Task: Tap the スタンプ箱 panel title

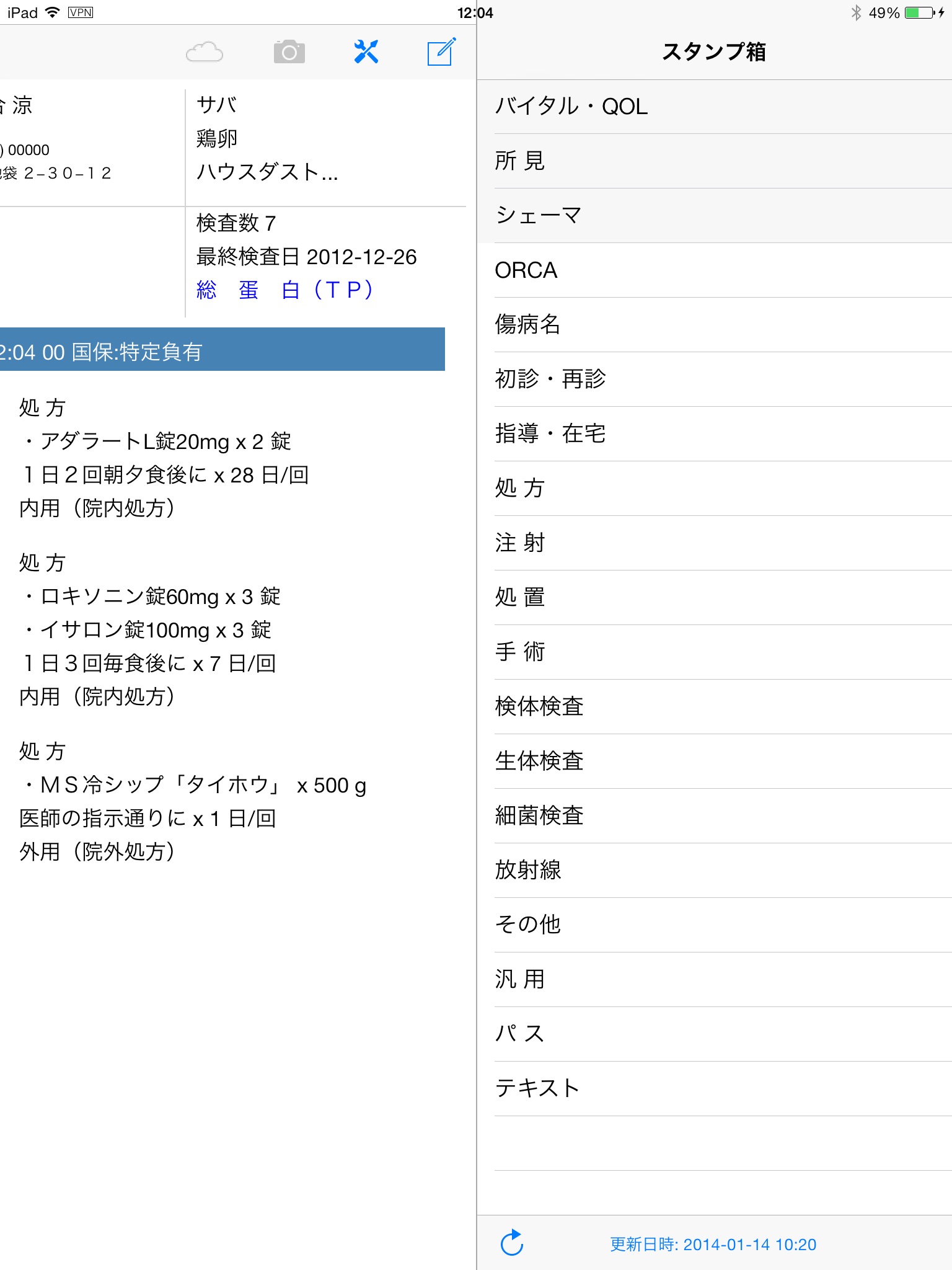Action: 714,52
